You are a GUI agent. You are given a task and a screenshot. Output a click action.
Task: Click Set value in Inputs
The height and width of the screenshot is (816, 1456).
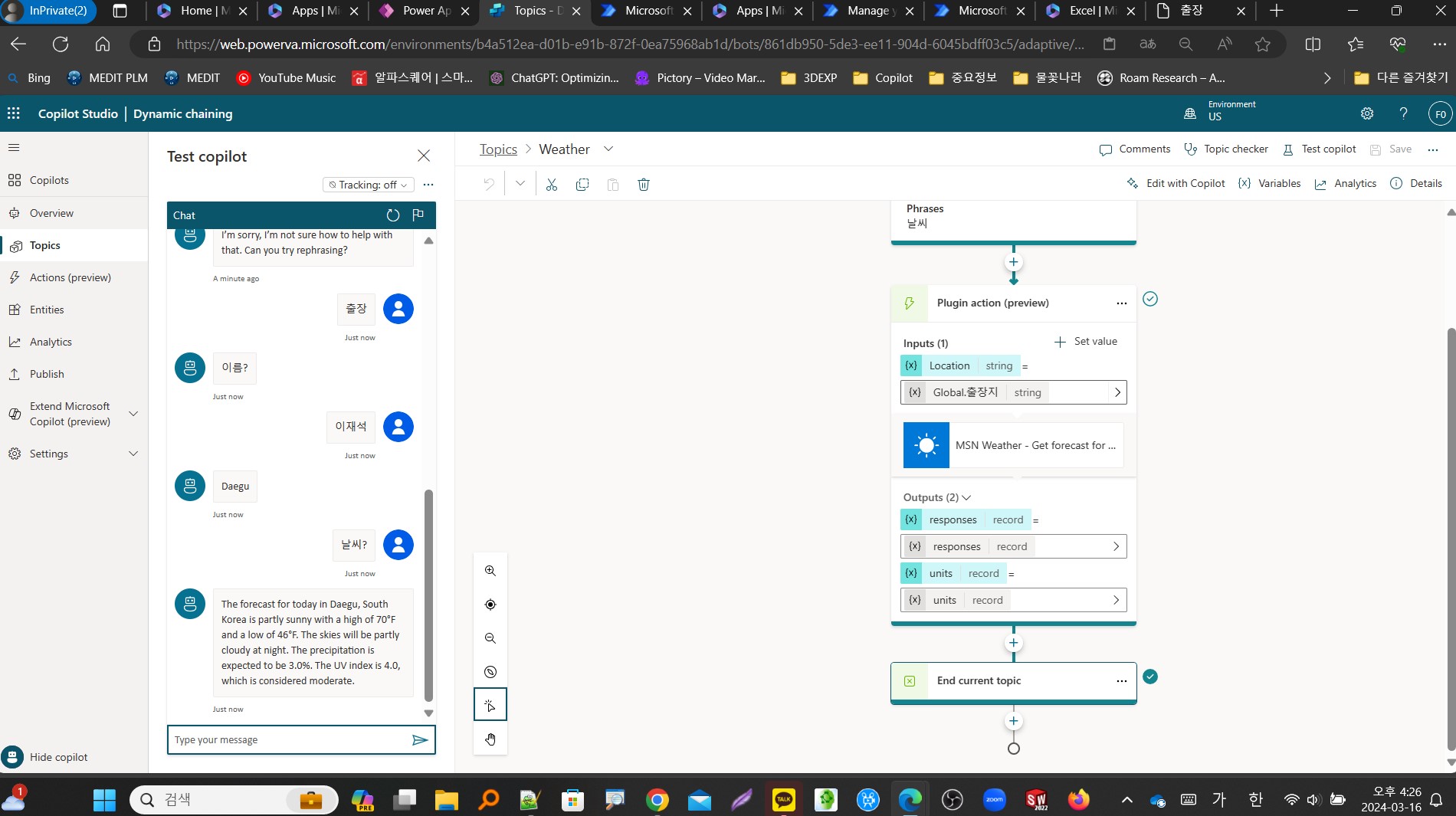1086,342
